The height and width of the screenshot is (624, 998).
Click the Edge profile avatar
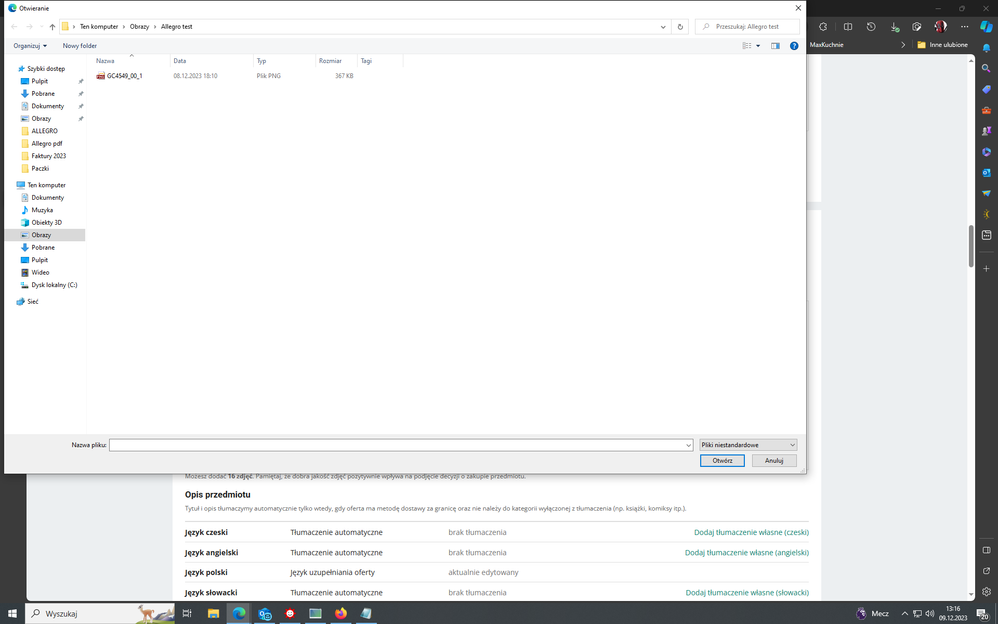(x=940, y=27)
